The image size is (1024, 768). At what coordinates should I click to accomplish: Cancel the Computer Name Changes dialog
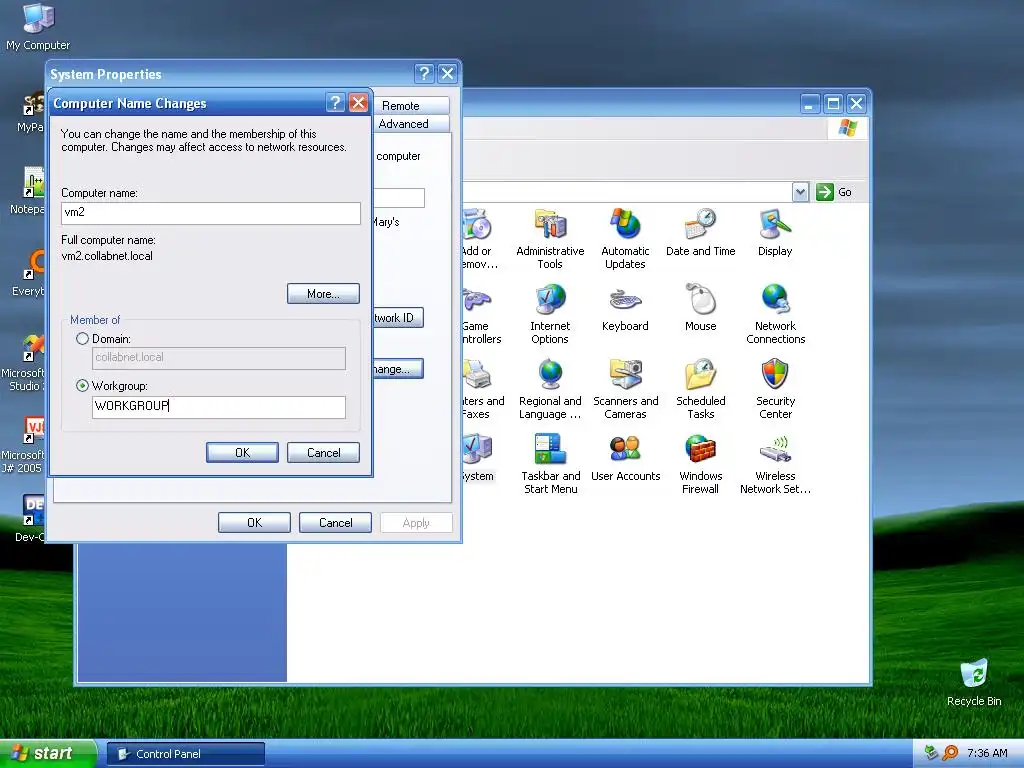(x=323, y=453)
